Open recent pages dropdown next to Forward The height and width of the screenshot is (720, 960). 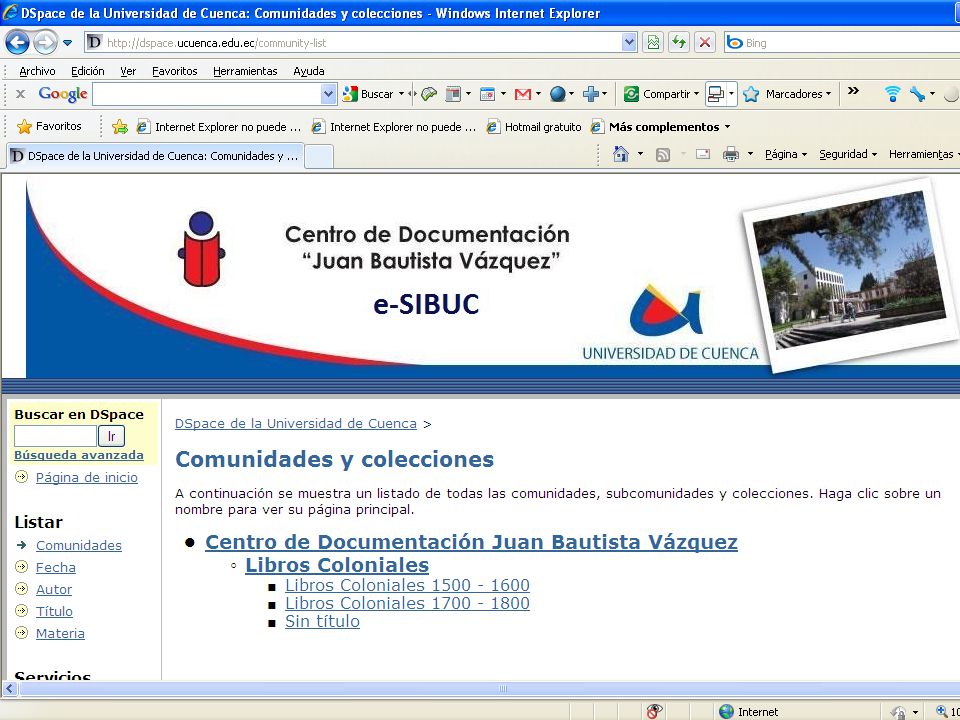coord(68,43)
